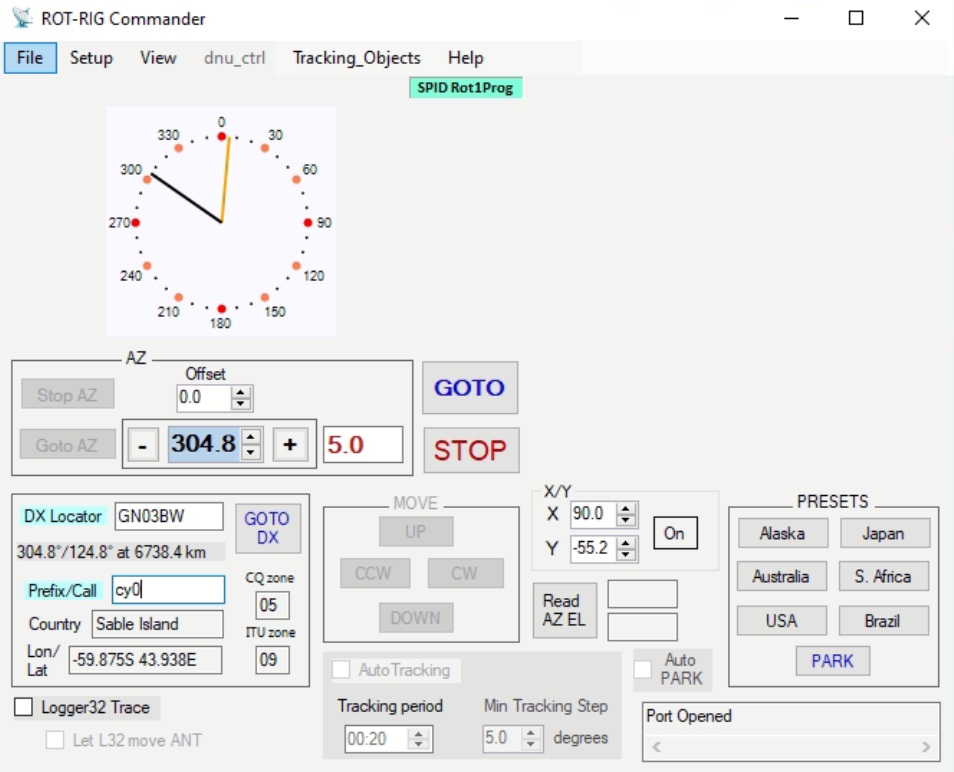Click the azimuth value field showing 304.8
Viewport: 954px width, 772px height.
point(204,444)
